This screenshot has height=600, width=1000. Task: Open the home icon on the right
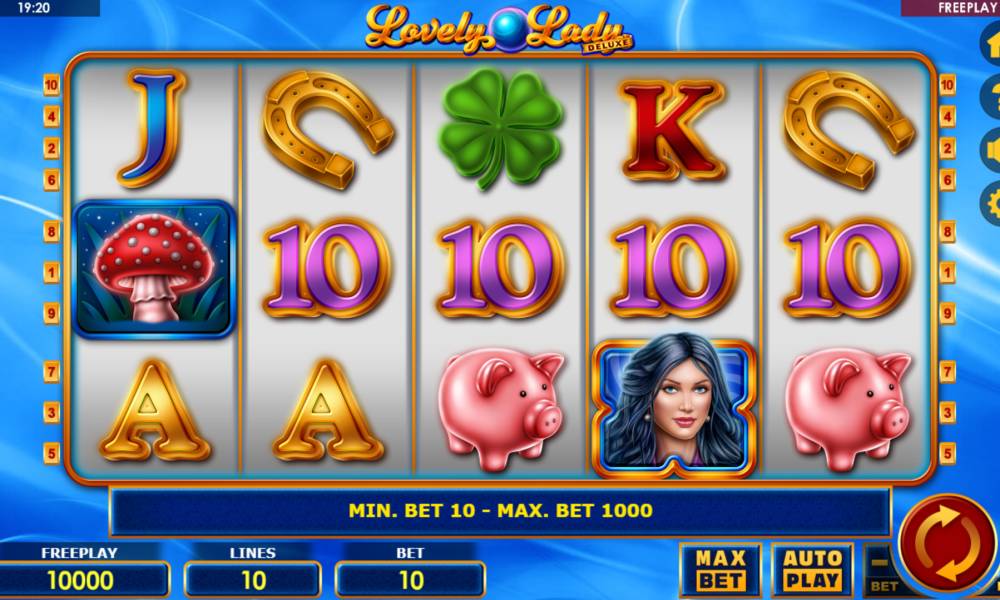[x=990, y=43]
